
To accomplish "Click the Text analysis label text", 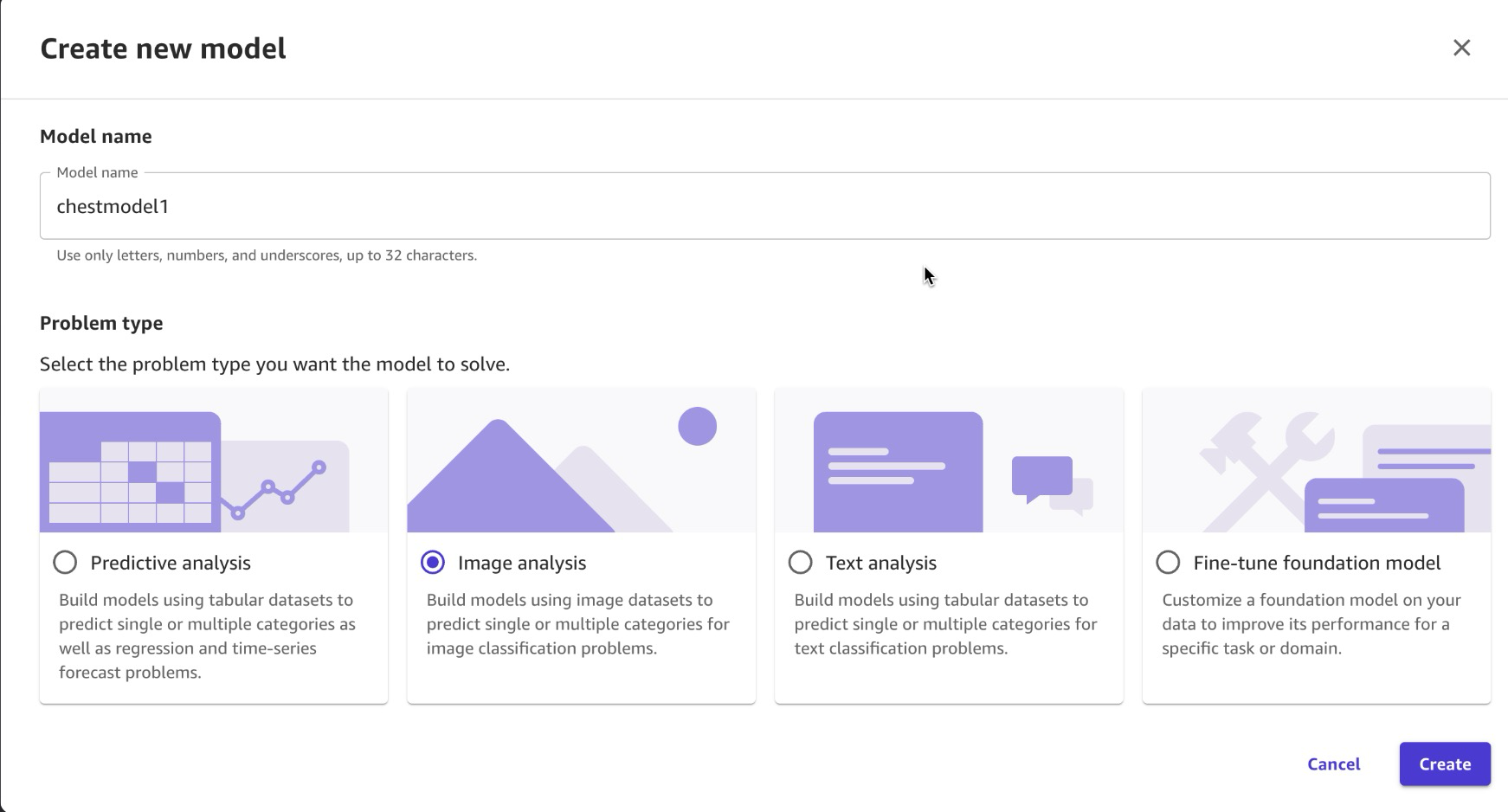I will 880,563.
